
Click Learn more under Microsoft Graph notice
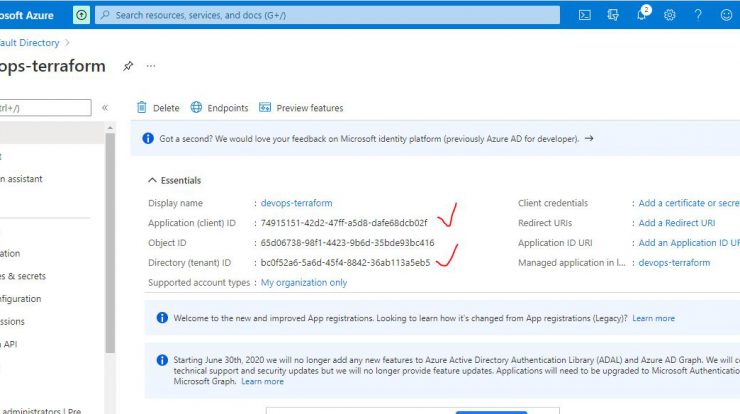(262, 381)
